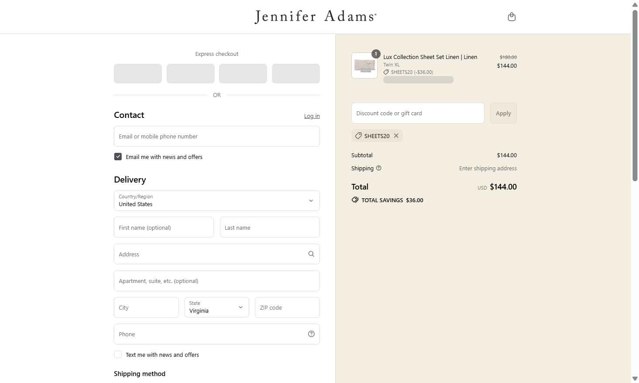The width and height of the screenshot is (639, 383).
Task: Click the phone field help icon
Action: [311, 334]
